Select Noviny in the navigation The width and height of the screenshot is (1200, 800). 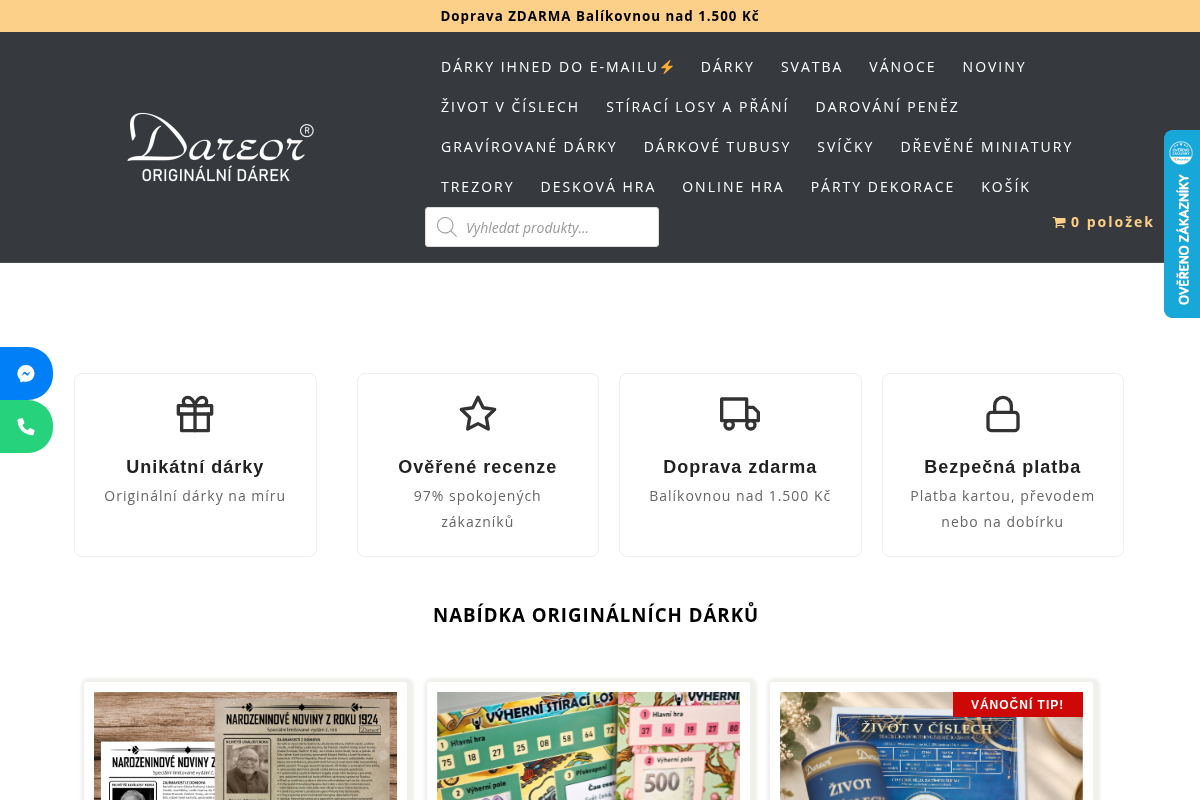995,67
